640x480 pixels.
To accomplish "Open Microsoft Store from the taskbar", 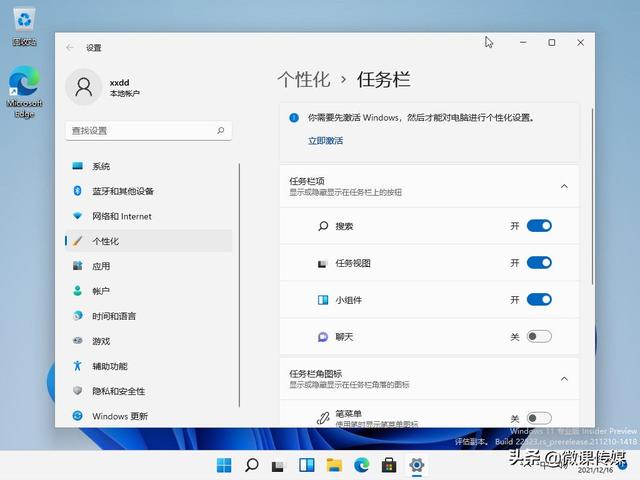I will click(389, 465).
